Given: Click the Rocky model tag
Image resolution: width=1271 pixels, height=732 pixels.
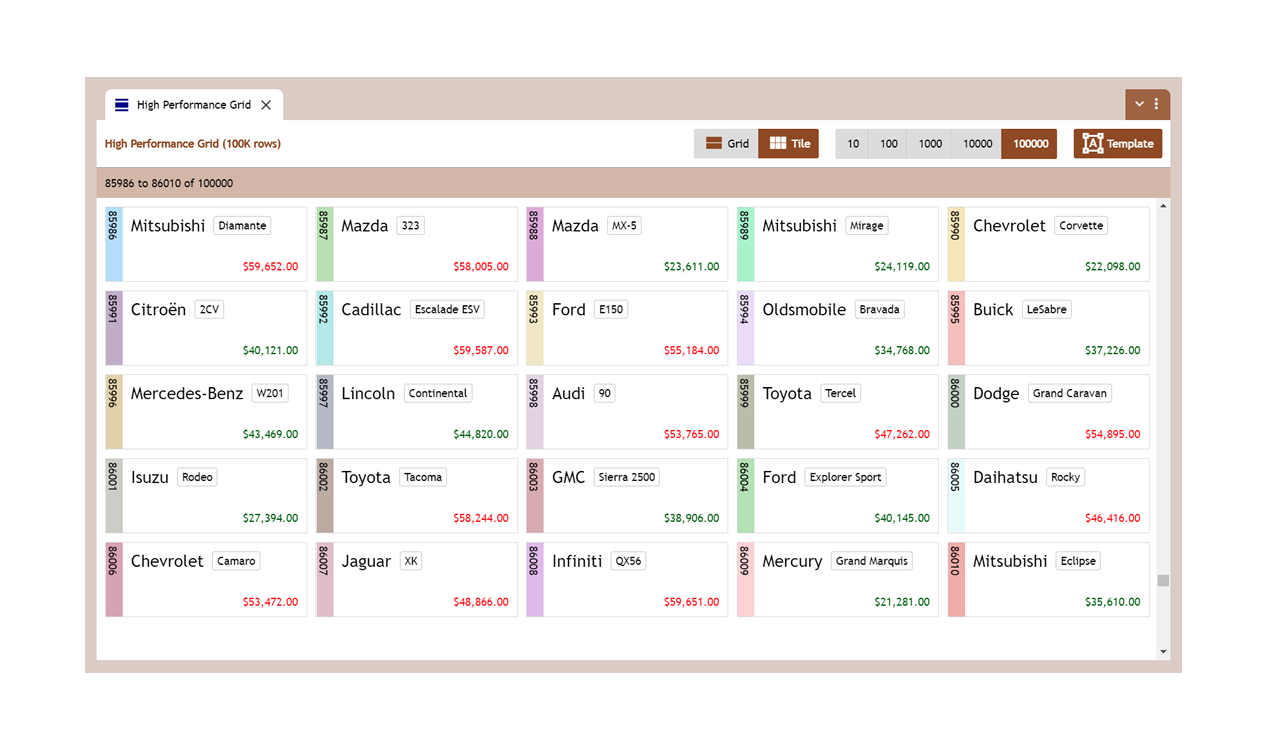Looking at the screenshot, I should coord(1065,478).
